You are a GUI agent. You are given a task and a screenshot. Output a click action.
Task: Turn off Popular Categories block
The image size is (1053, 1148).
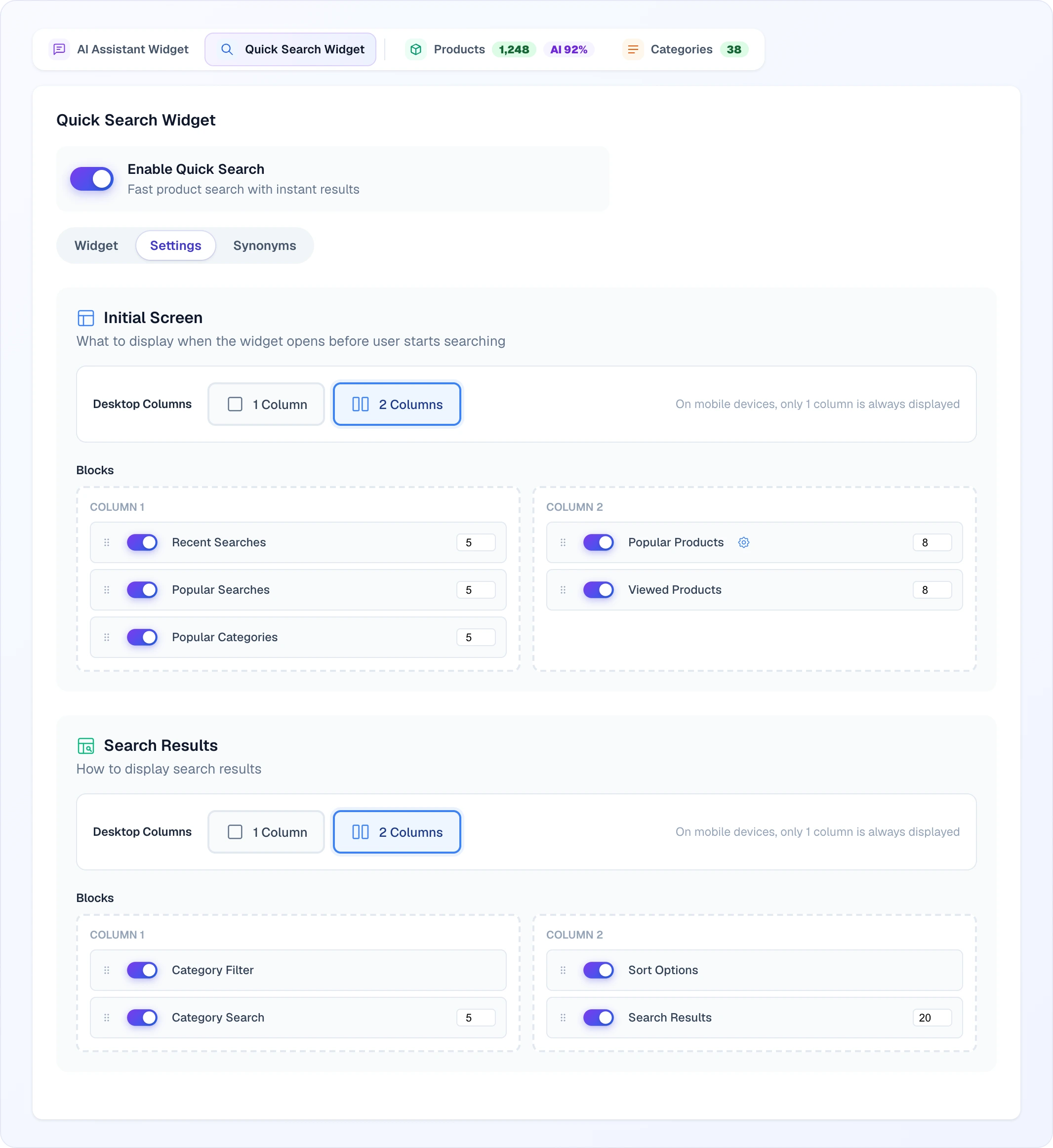142,637
